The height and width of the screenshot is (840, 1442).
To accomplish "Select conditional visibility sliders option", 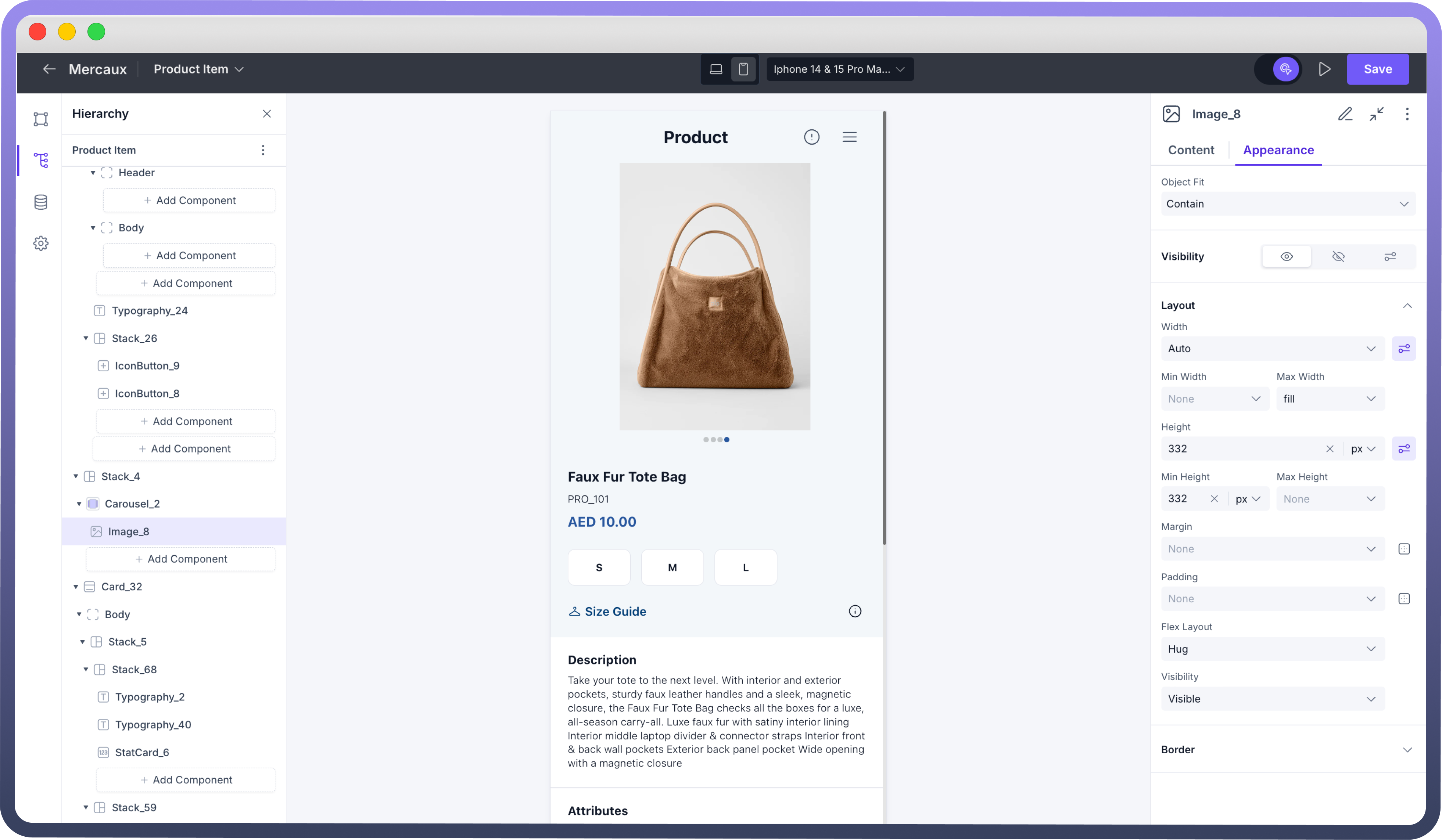I will pos(1390,257).
